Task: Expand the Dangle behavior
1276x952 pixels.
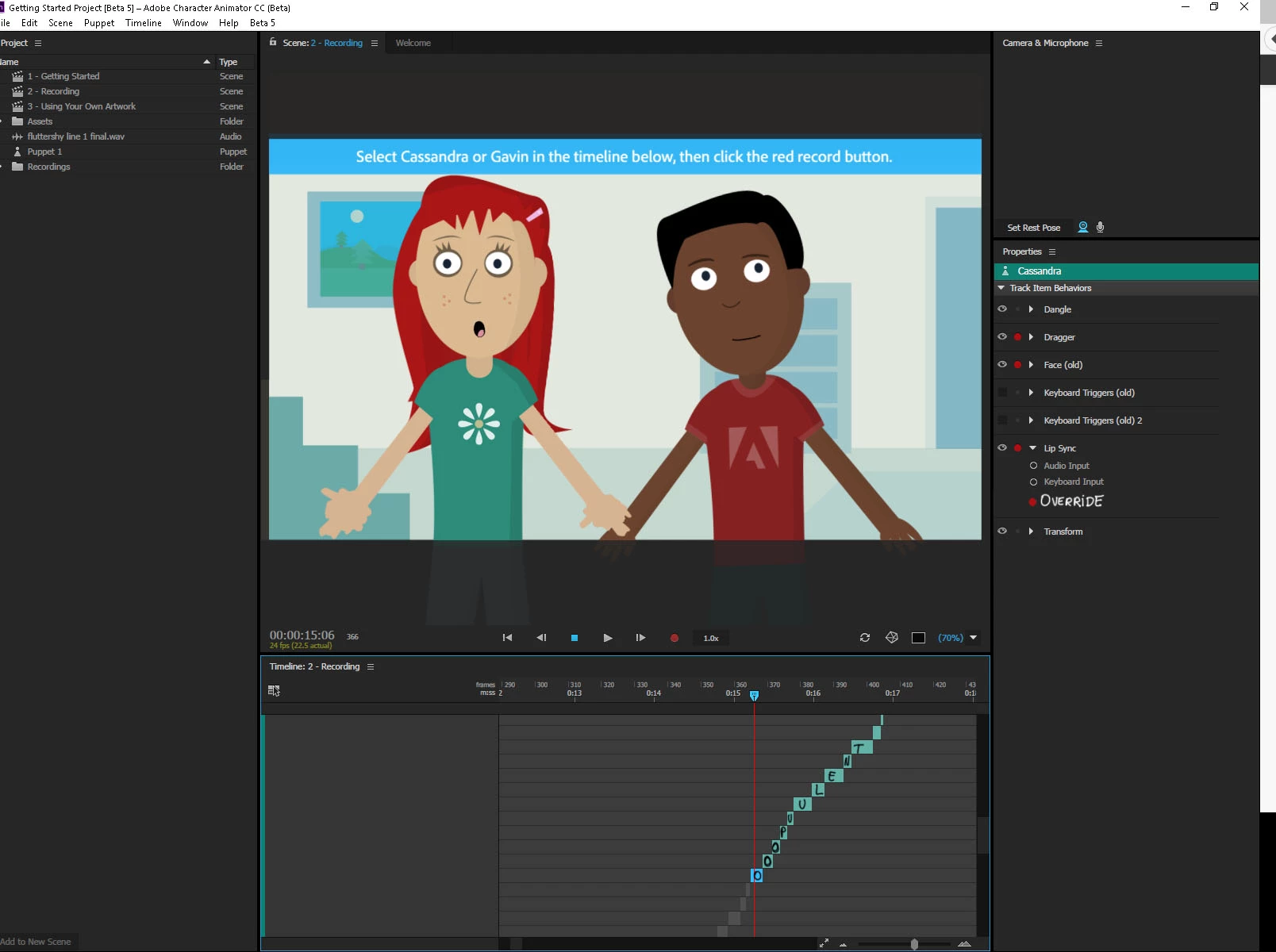Action: click(x=1031, y=309)
